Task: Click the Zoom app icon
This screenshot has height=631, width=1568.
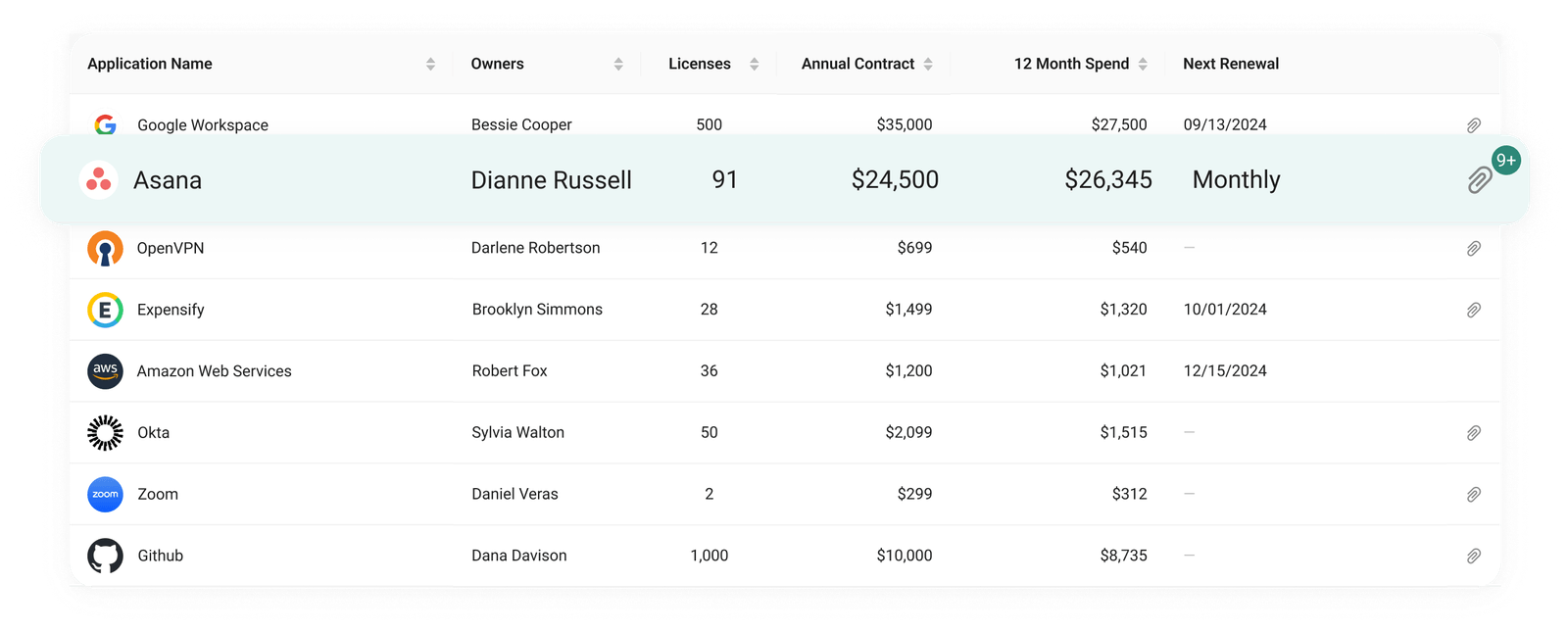Action: pos(105,494)
